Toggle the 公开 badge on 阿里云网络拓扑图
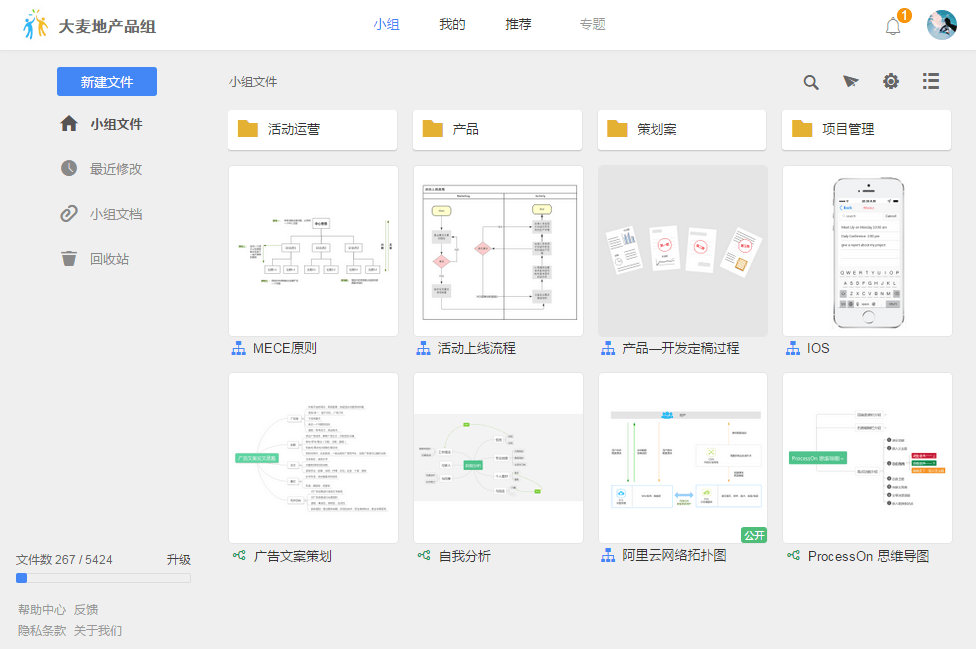The width and height of the screenshot is (976, 649). point(754,535)
